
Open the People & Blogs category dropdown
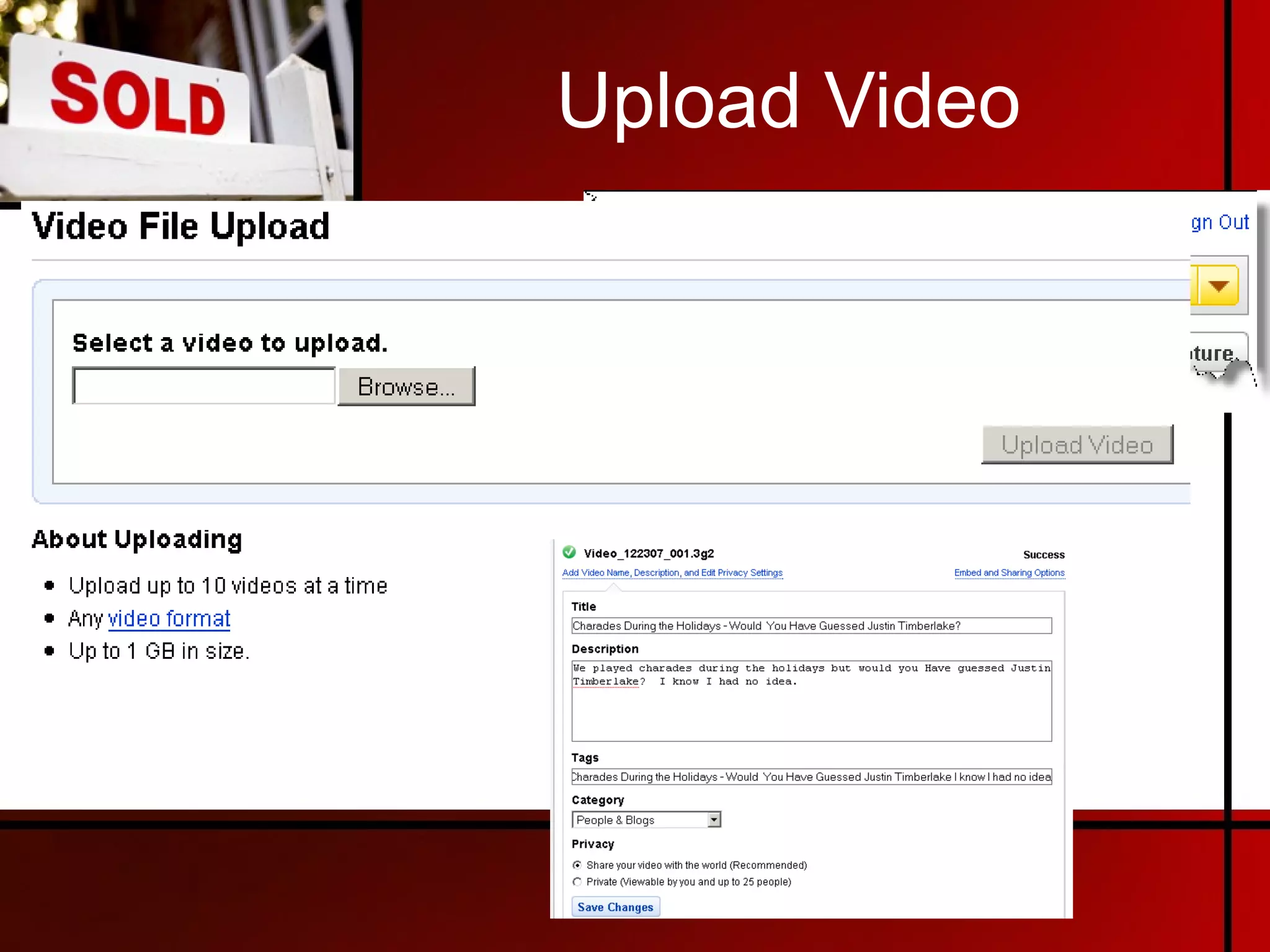coord(646,820)
